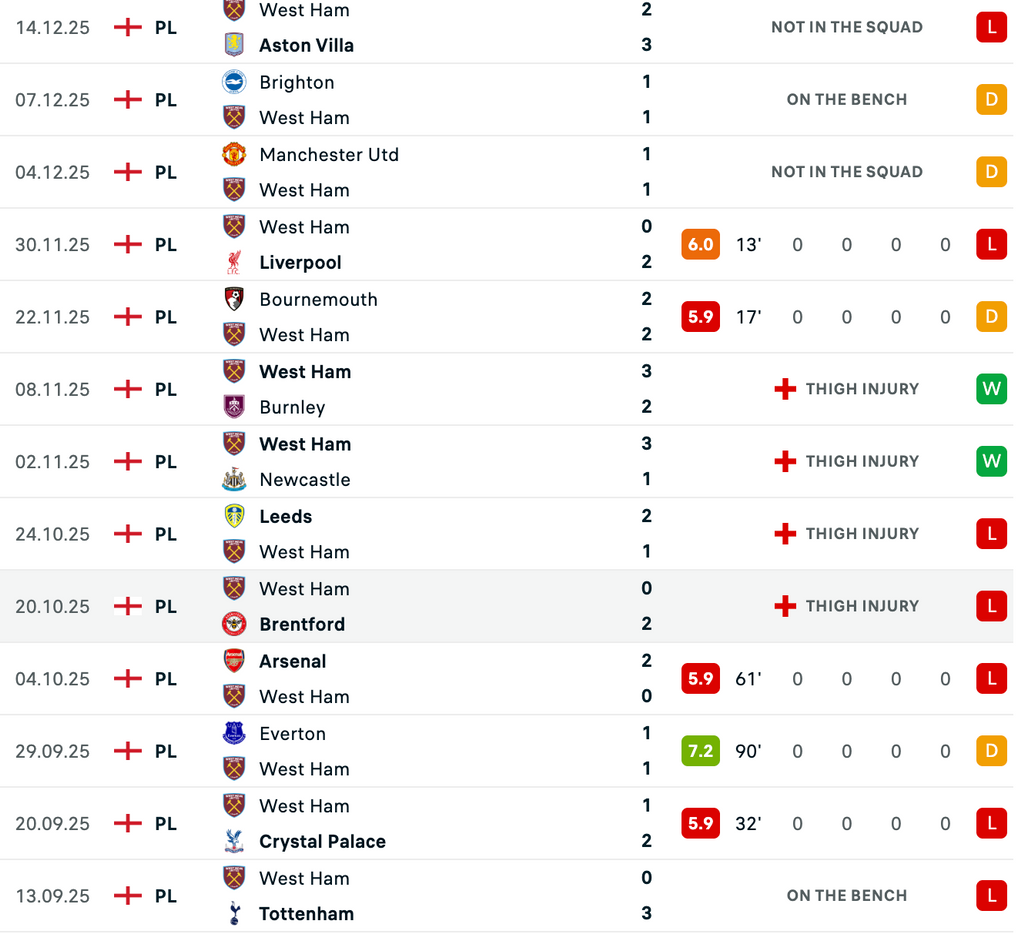1024x933 pixels.
Task: Click the Newcastle club crest icon
Action: point(234,480)
